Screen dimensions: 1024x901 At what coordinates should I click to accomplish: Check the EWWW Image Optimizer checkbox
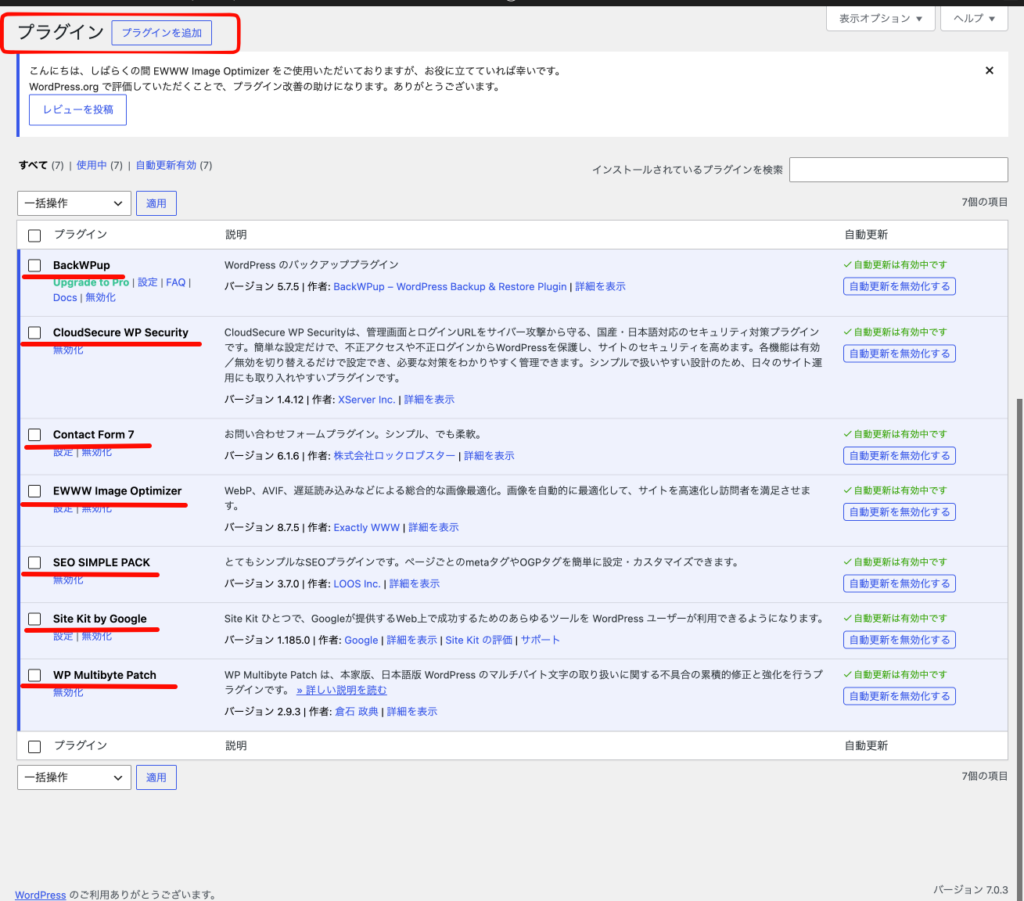[x=35, y=491]
